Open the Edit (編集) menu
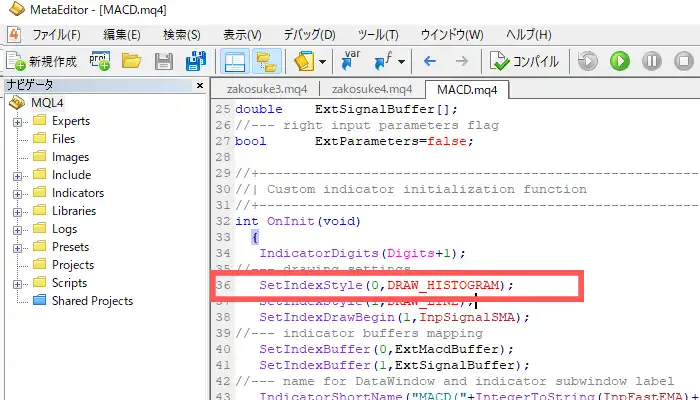 coord(122,34)
